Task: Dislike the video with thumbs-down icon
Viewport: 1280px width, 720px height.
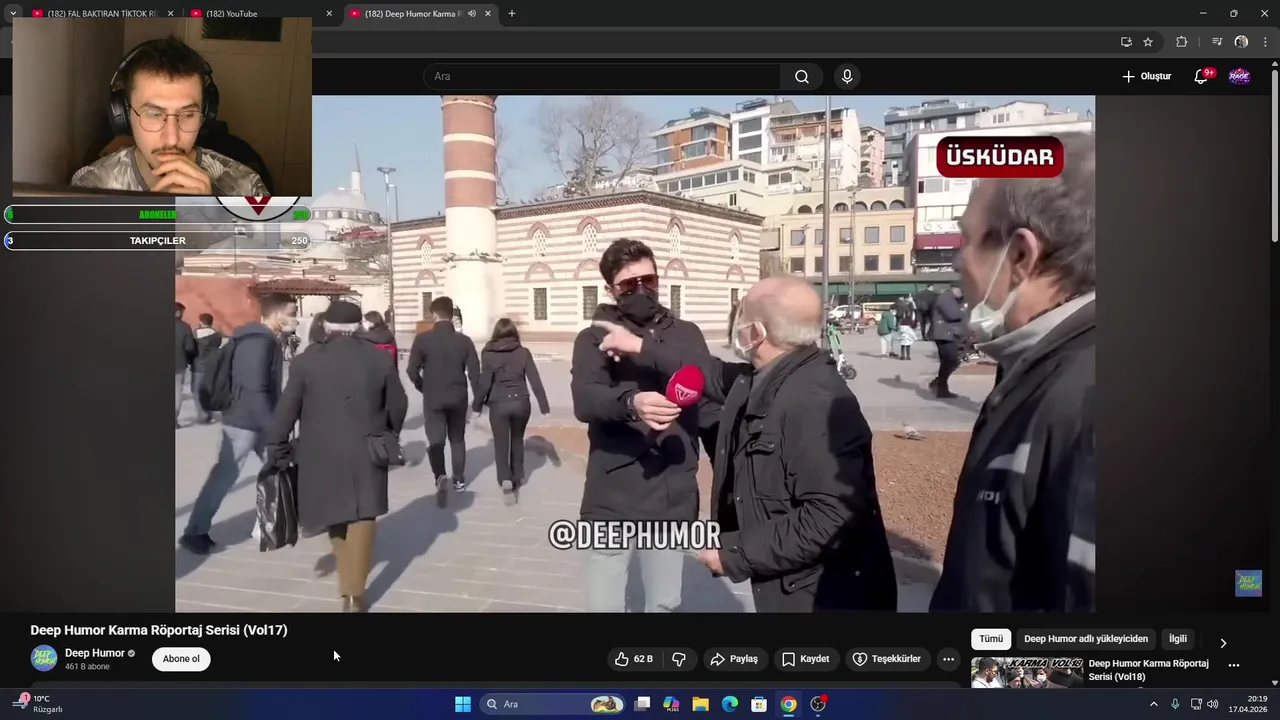Action: click(x=679, y=659)
